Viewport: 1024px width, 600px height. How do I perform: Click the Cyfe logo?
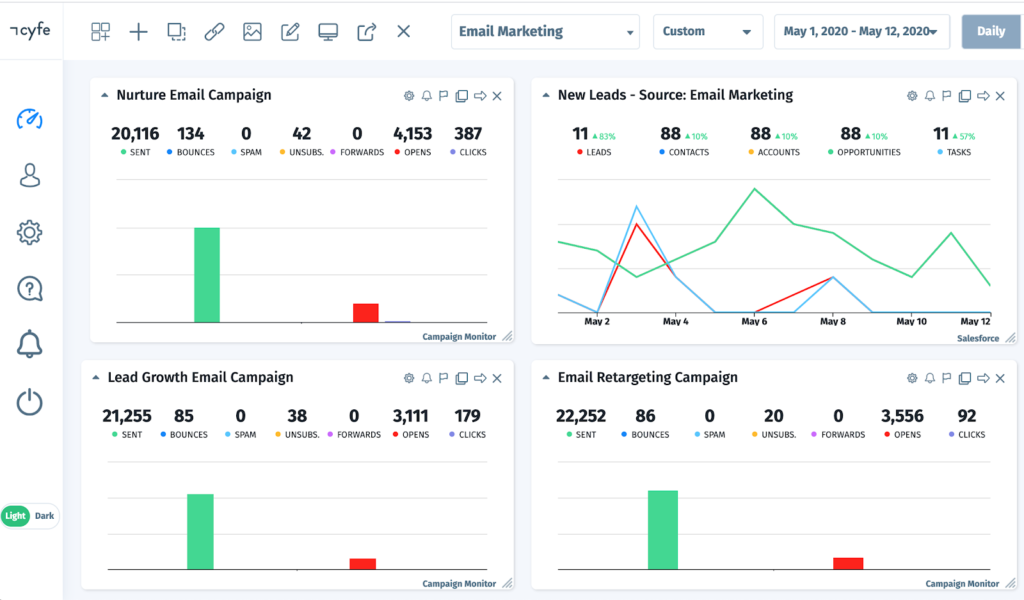click(x=30, y=30)
